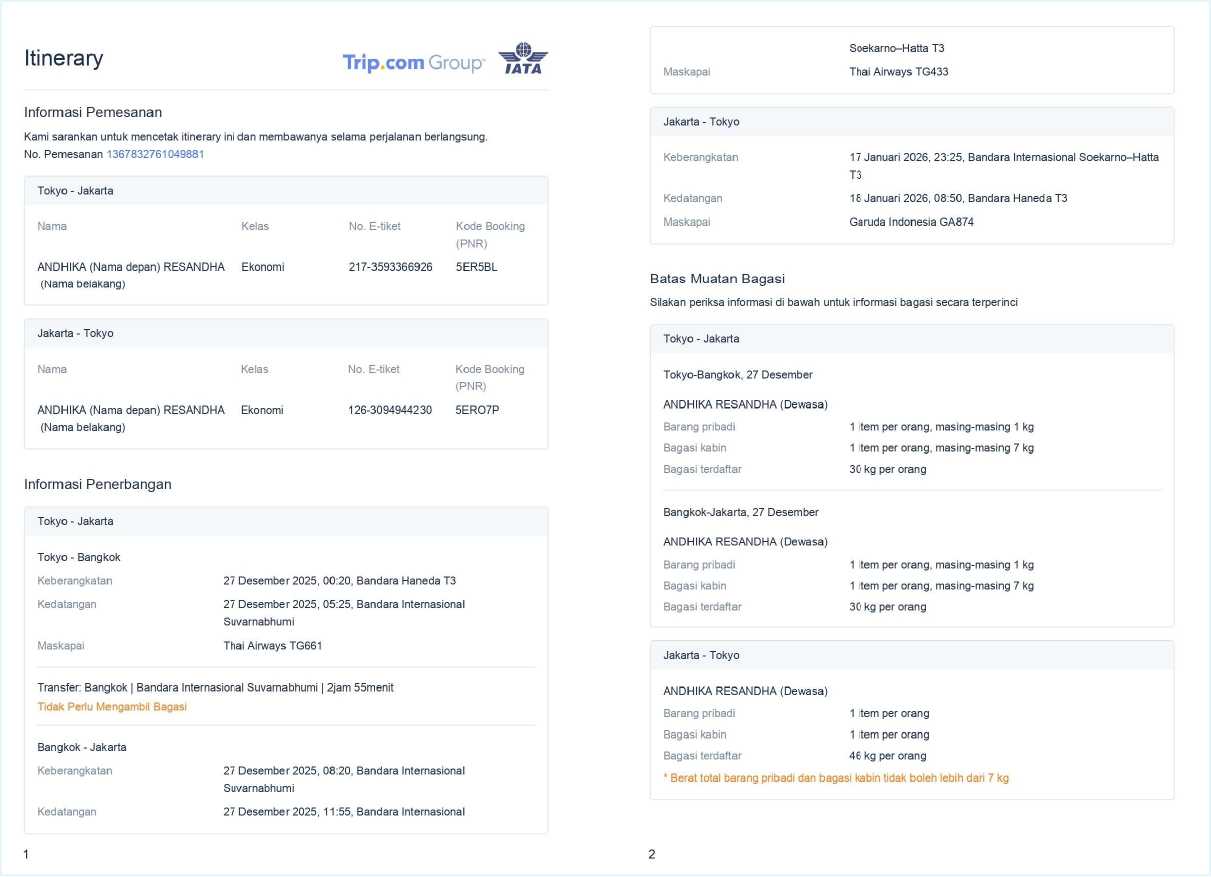The height and width of the screenshot is (877, 1211).
Task: Click the Itinerary page title
Action: 63,58
